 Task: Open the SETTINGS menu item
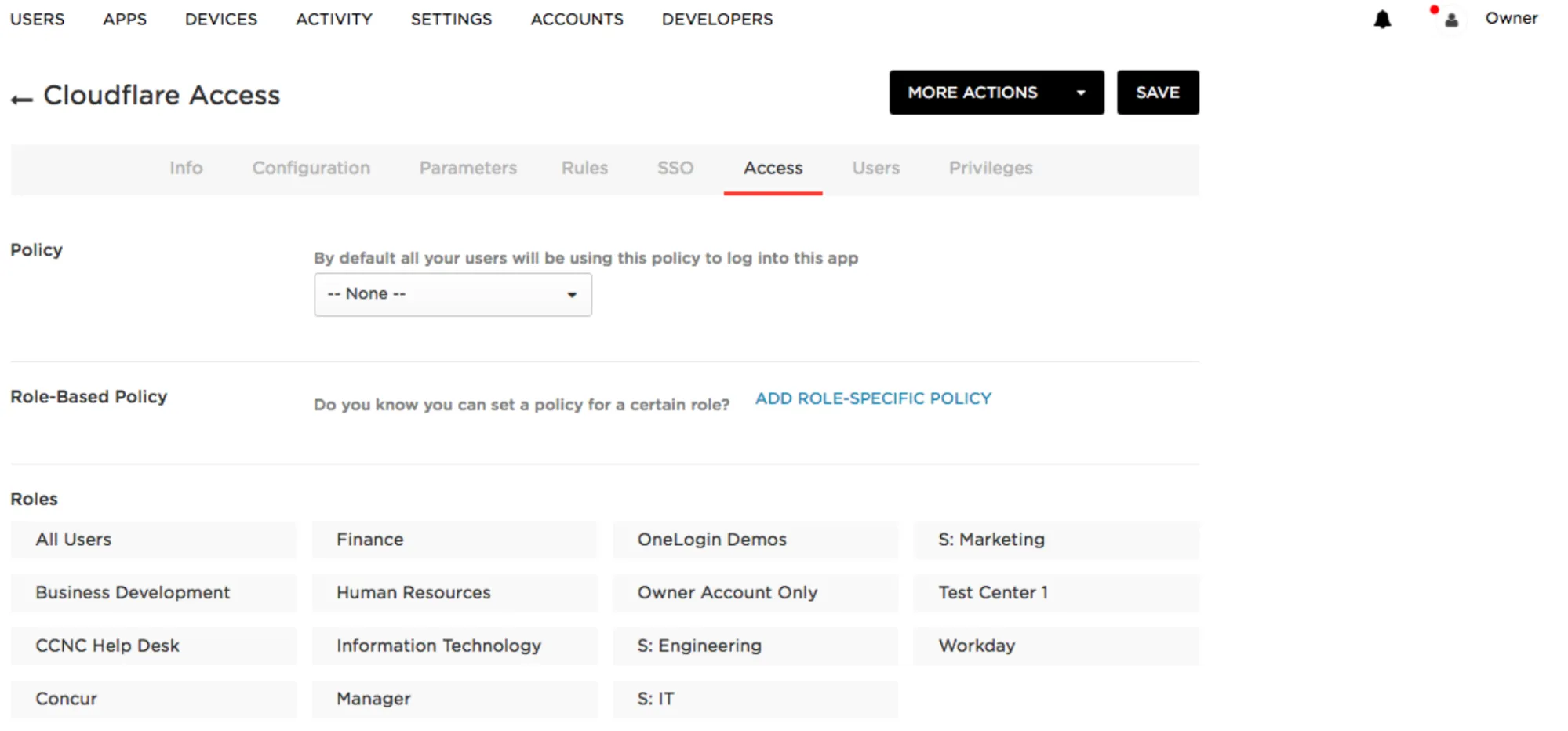pyautogui.click(x=451, y=19)
